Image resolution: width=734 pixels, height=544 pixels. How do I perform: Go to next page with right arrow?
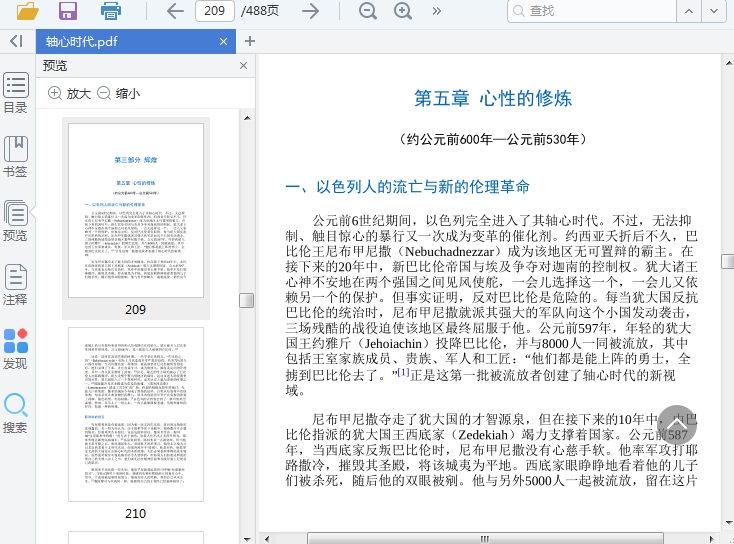coord(311,11)
